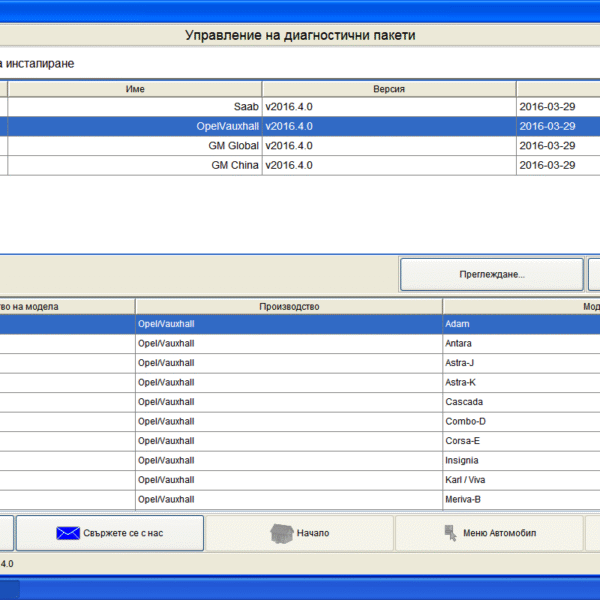The width and height of the screenshot is (600, 600).
Task: Select the Saab package row
Action: point(300,107)
